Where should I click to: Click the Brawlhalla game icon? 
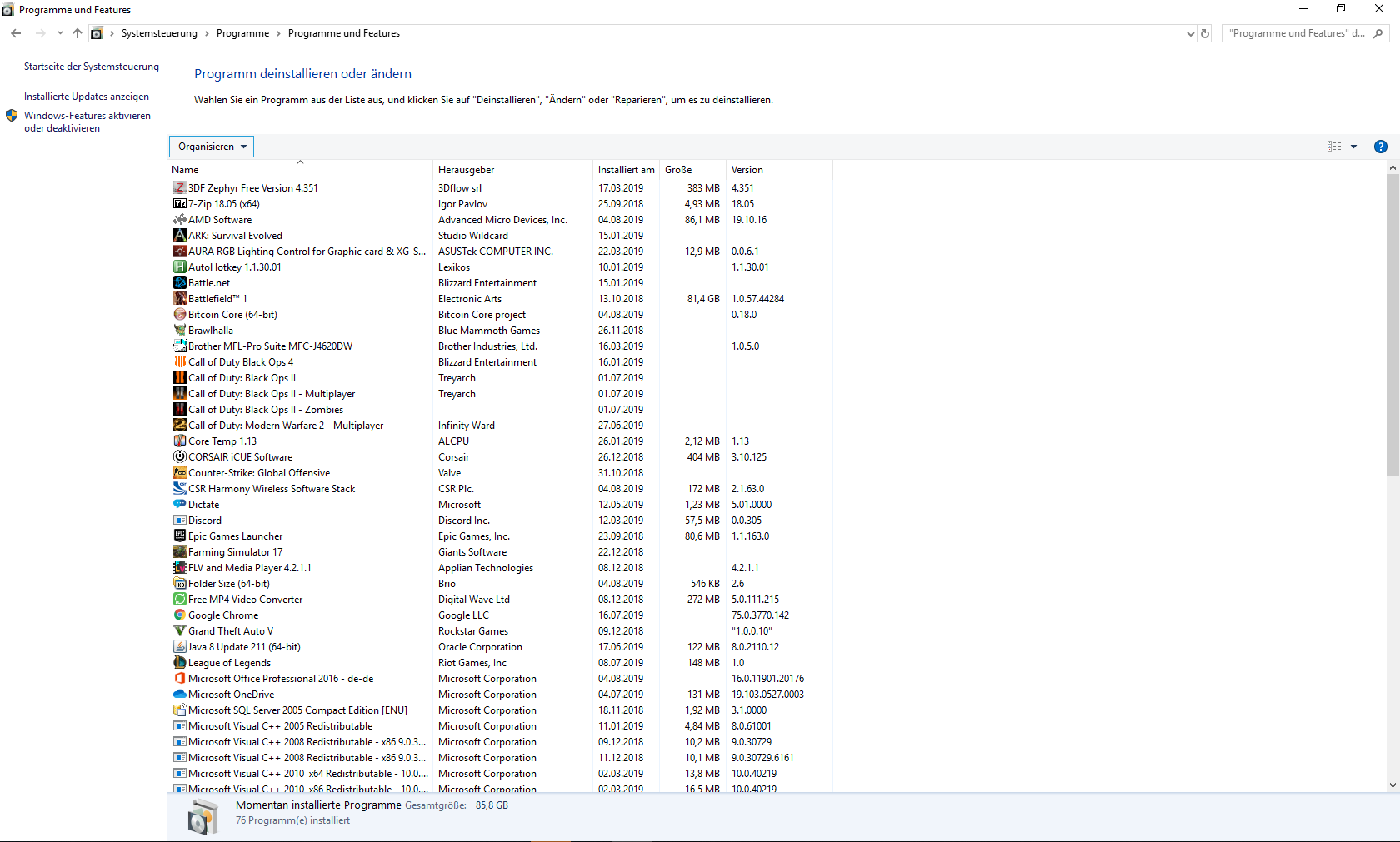point(179,331)
